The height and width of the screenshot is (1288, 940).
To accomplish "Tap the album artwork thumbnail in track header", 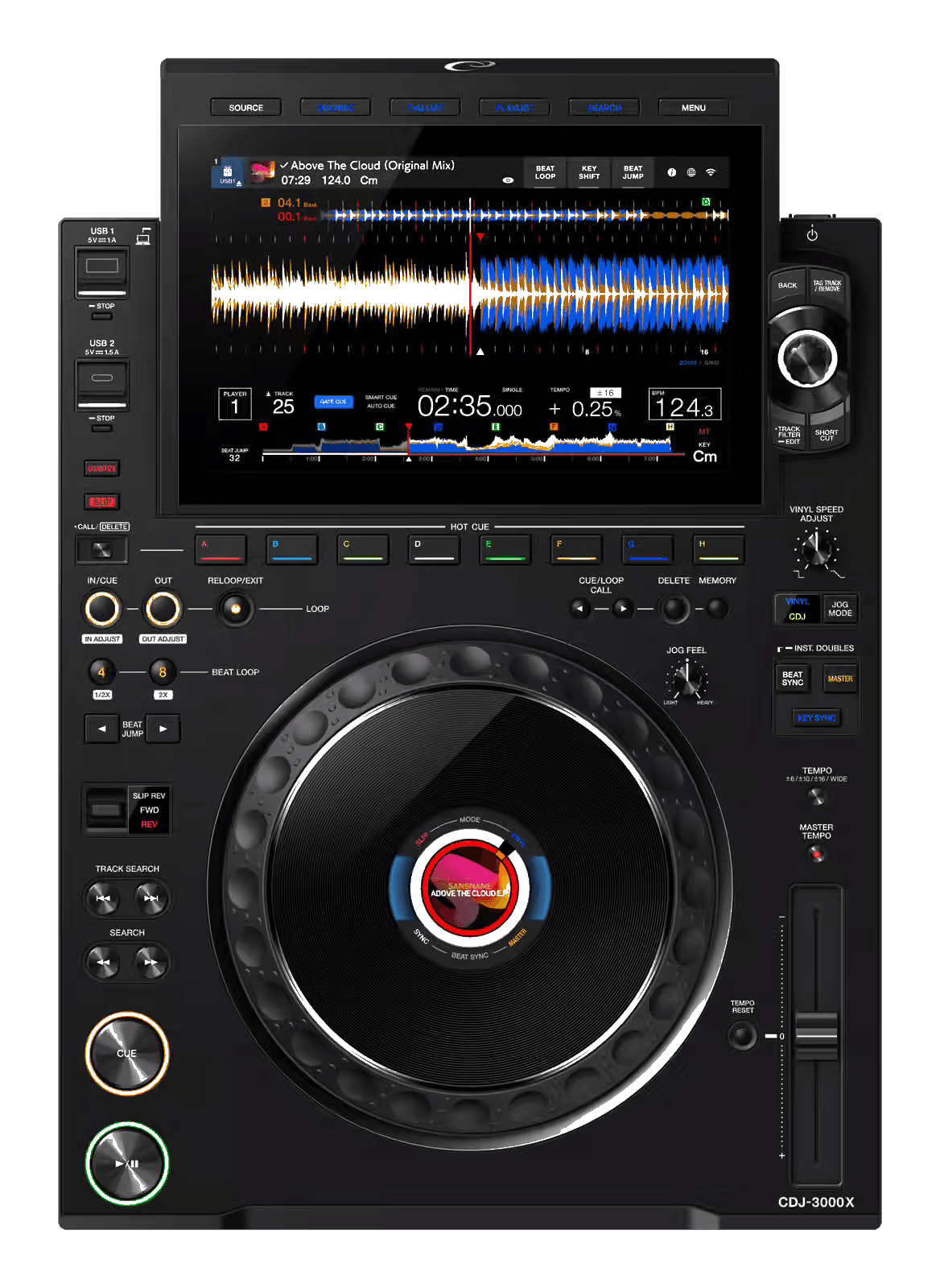I will 262,172.
